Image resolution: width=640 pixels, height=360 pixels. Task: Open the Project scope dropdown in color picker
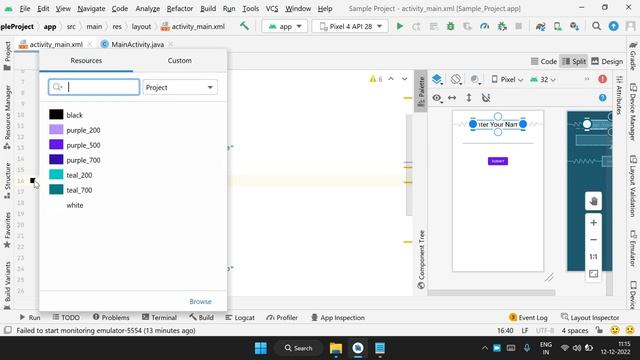[180, 87]
